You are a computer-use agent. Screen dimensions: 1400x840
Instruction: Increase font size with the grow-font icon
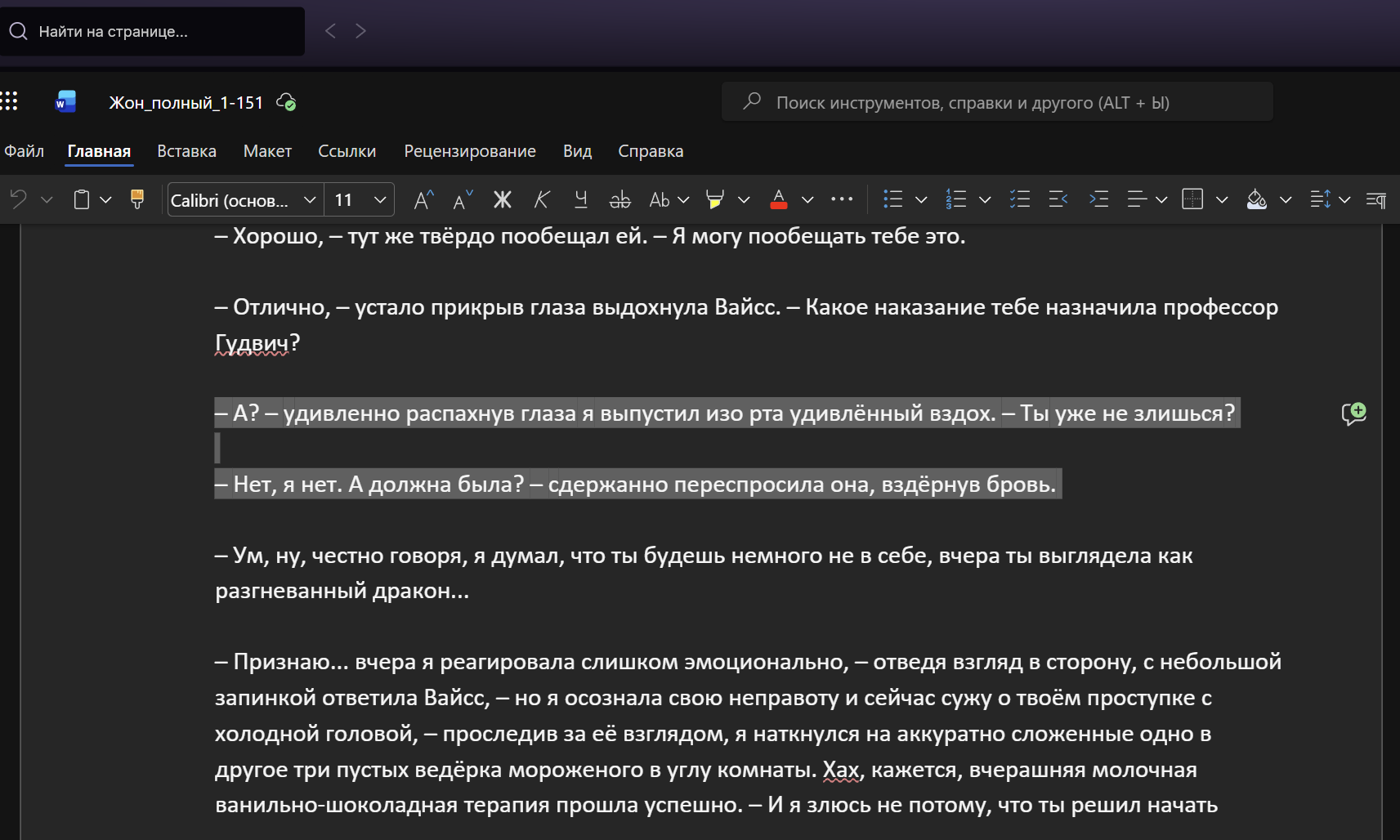423,199
